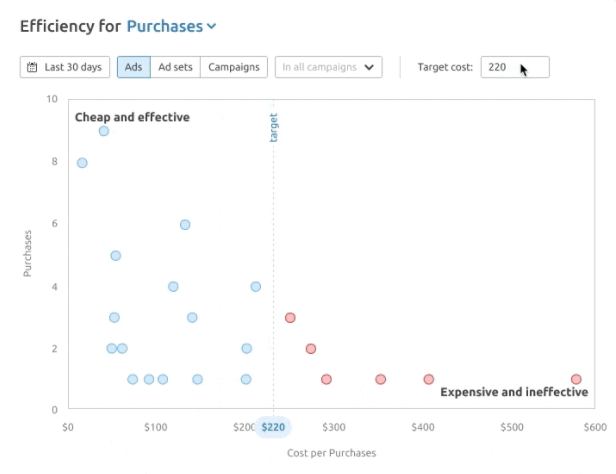This screenshot has height=474, width=616.
Task: Switch to the Ad sets view
Action: 175,68
